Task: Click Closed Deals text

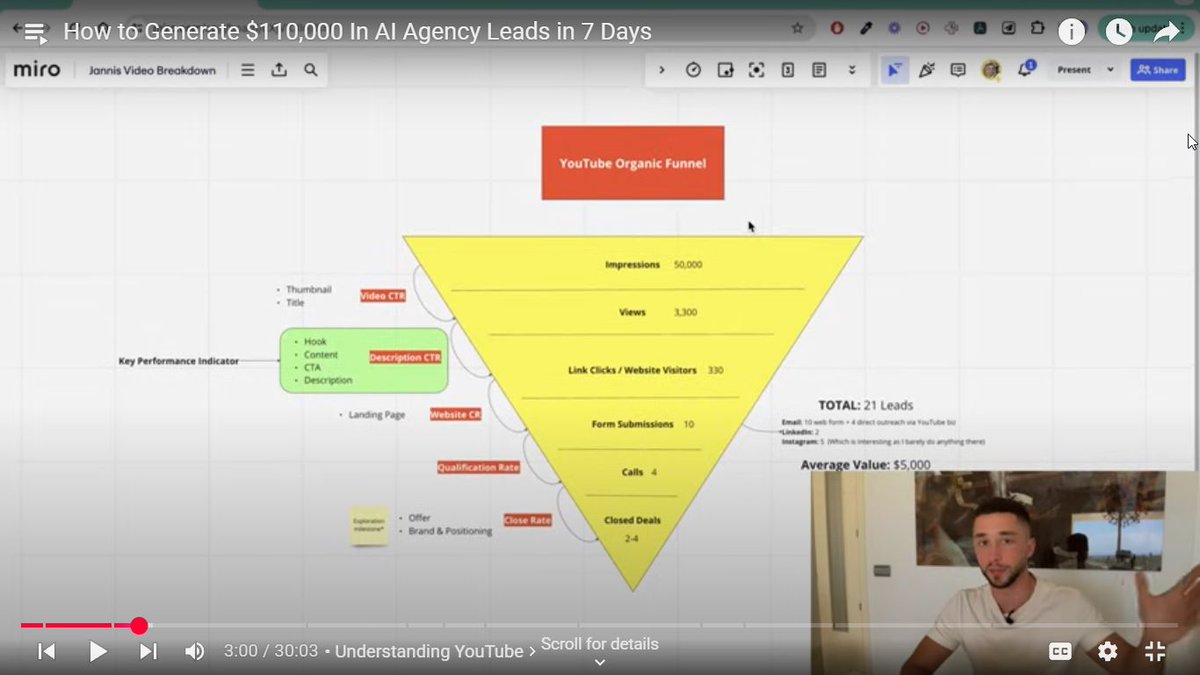Action: 632,520
